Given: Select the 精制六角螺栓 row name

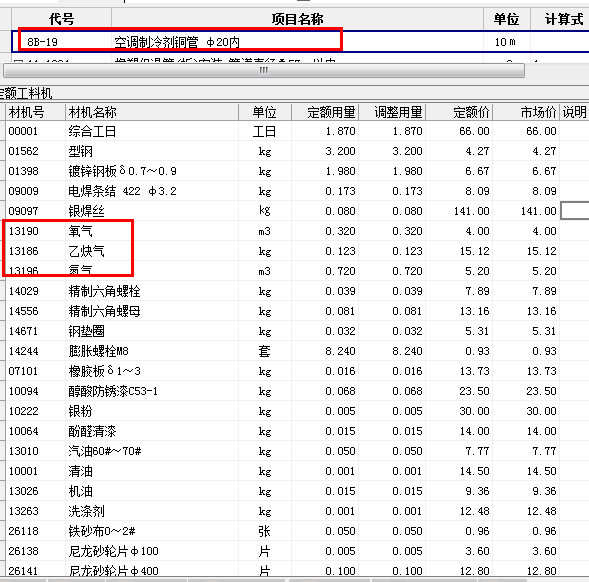Looking at the screenshot, I should [x=104, y=291].
